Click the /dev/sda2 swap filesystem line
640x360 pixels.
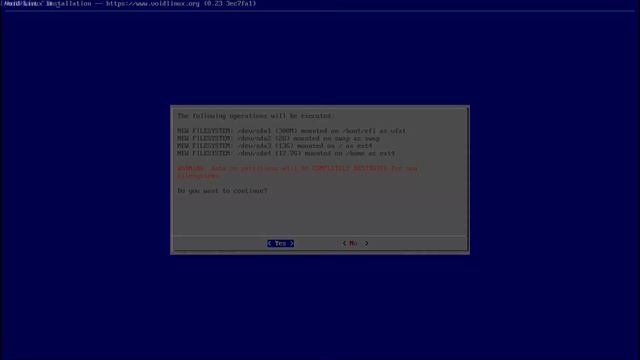[278, 138]
